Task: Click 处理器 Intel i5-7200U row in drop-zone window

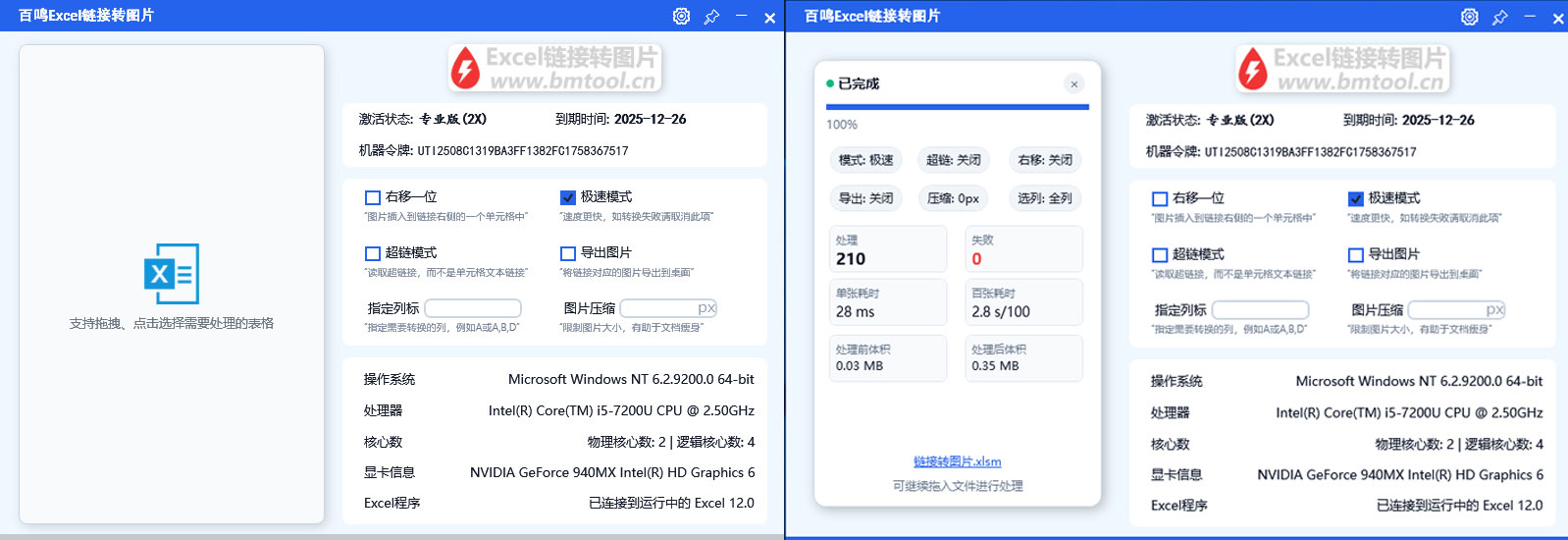Action: pos(559,410)
